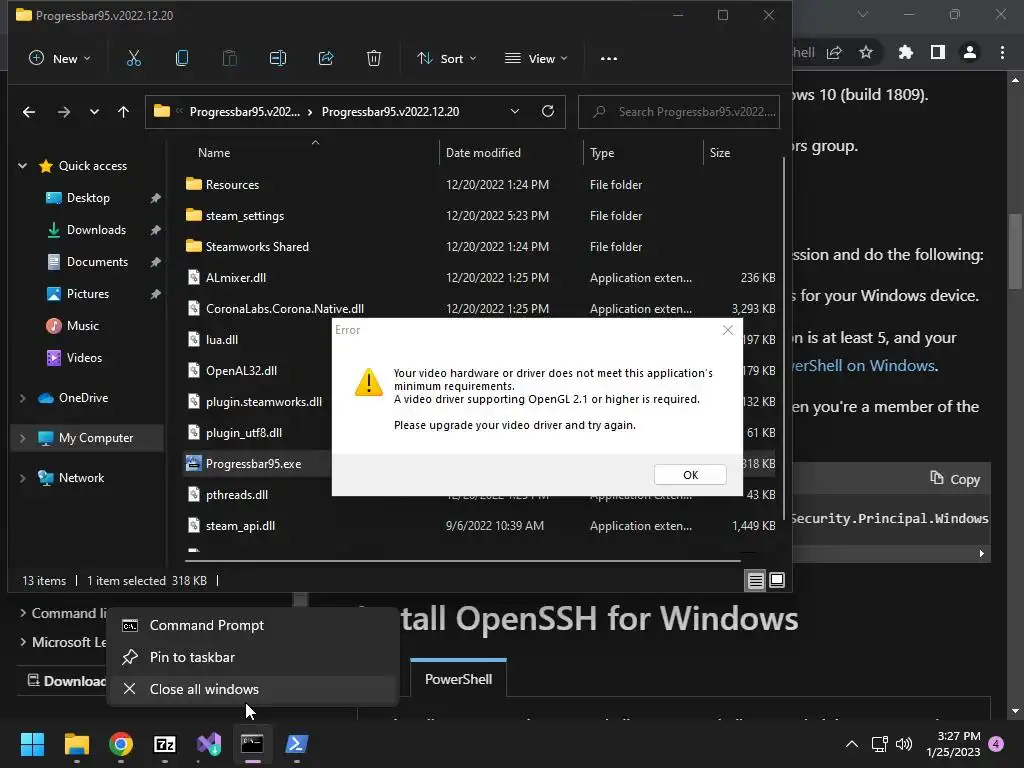Image resolution: width=1024 pixels, height=768 pixels.
Task: Click the Command Prompt taskbar icon
Action: point(252,744)
